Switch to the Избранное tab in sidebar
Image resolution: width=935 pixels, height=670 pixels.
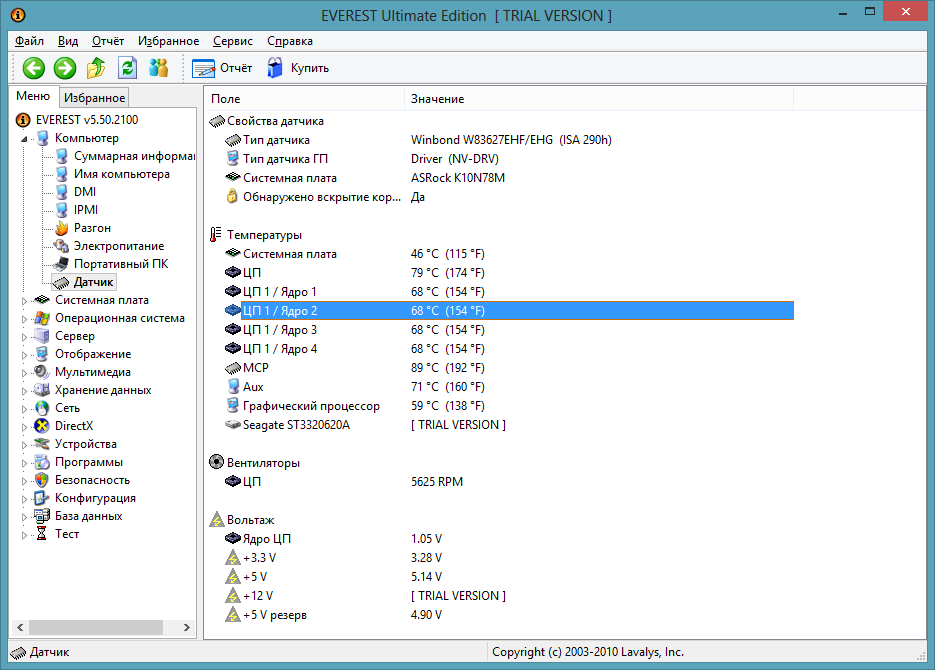[x=94, y=98]
